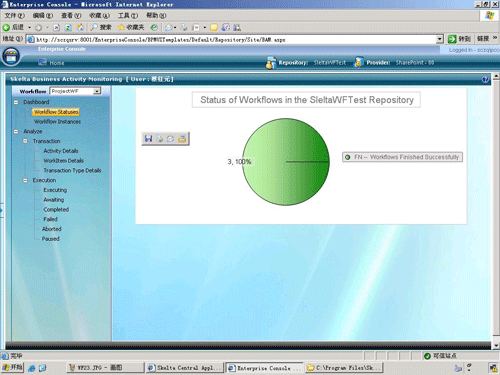
Task: Switch to C:\Program Files folder taskbar button
Action: 344,368
